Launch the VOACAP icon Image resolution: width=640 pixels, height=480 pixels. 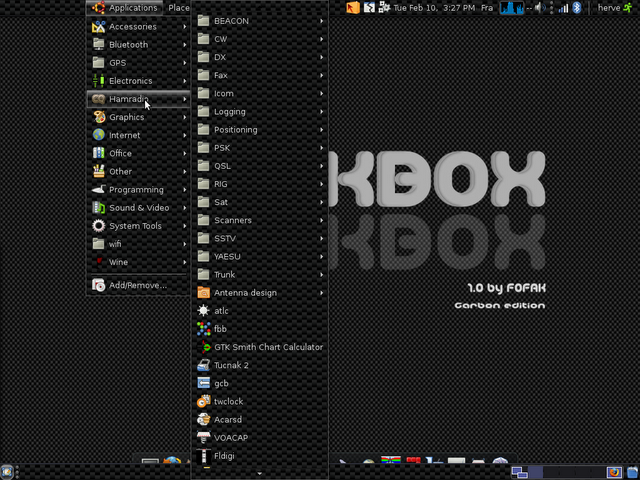203,438
